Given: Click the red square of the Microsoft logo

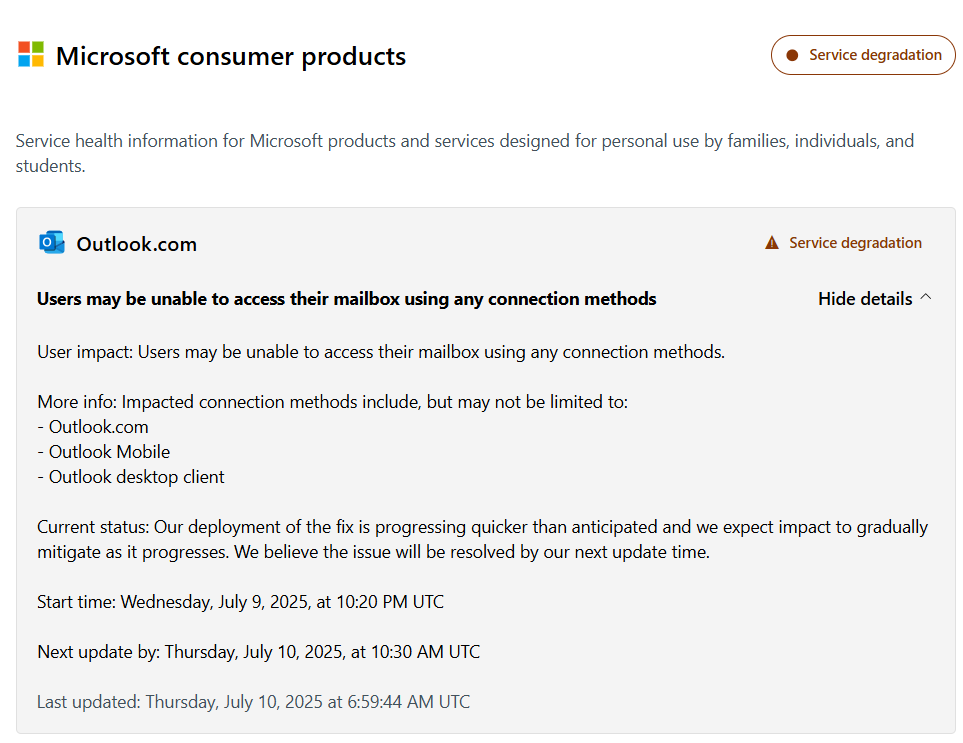Looking at the screenshot, I should (24, 48).
